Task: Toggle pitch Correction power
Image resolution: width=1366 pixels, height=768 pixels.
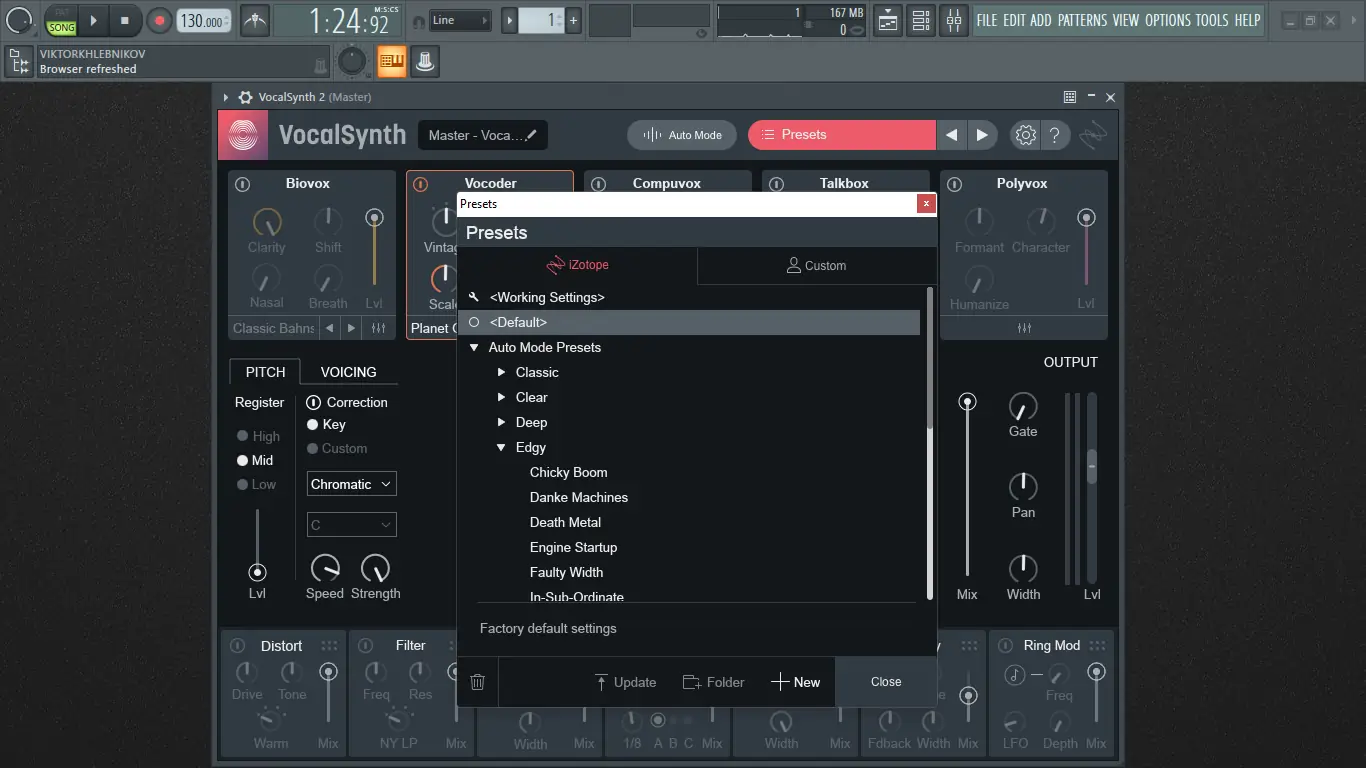Action: tap(314, 402)
